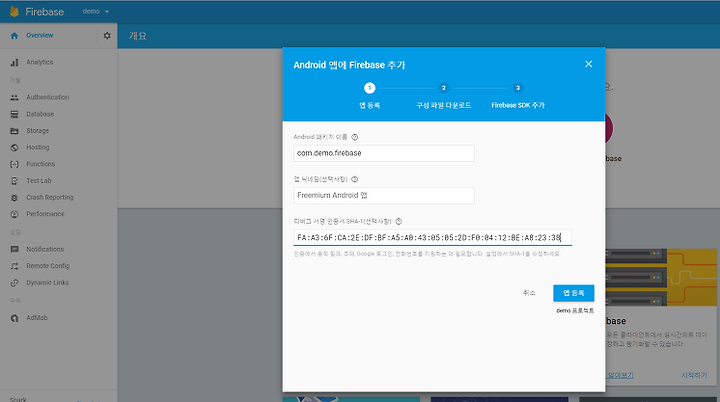
Task: Open the Test Lab menu item
Action: tap(39, 181)
